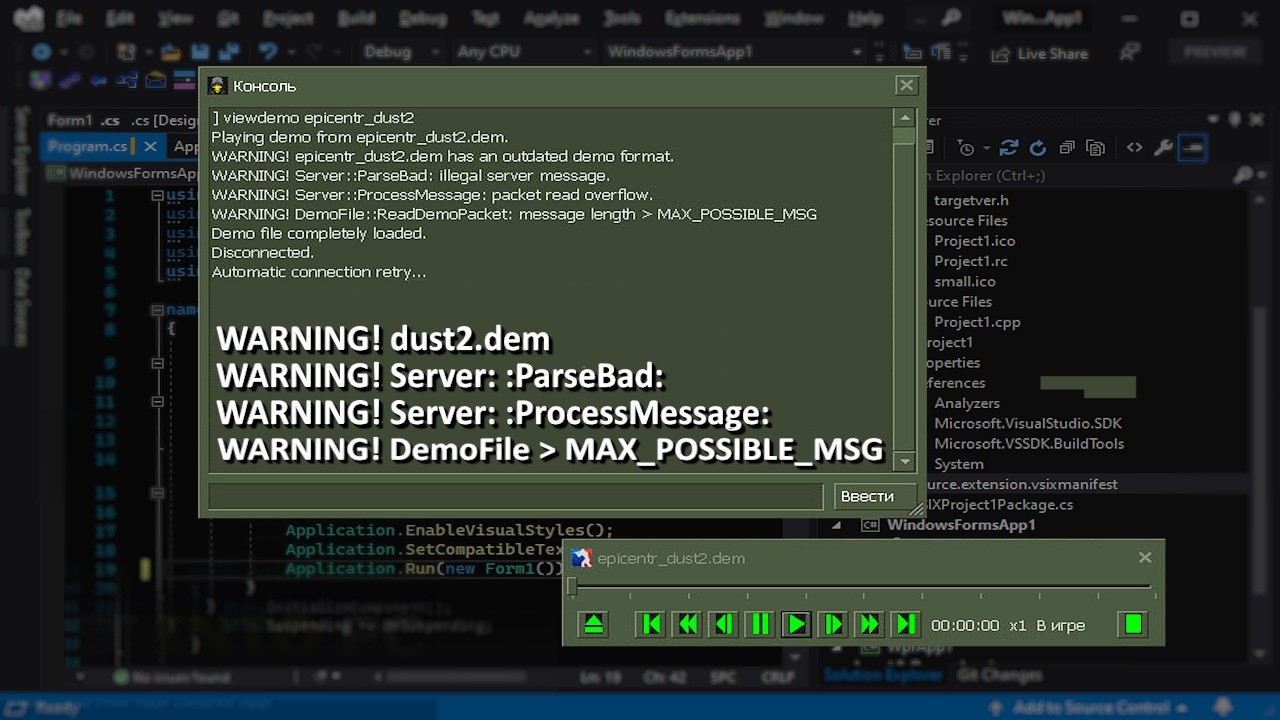This screenshot has height=720, width=1280.
Task: Open the Extensions menu in Visual Studio
Action: pos(703,18)
